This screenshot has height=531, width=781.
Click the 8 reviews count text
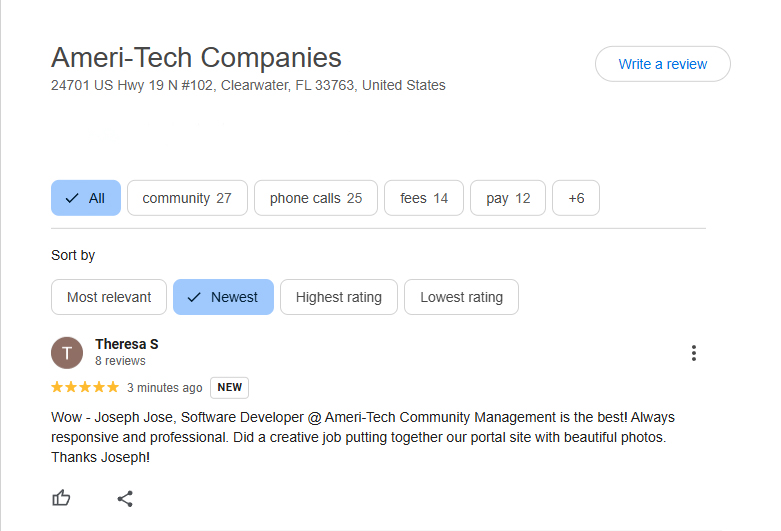120,361
